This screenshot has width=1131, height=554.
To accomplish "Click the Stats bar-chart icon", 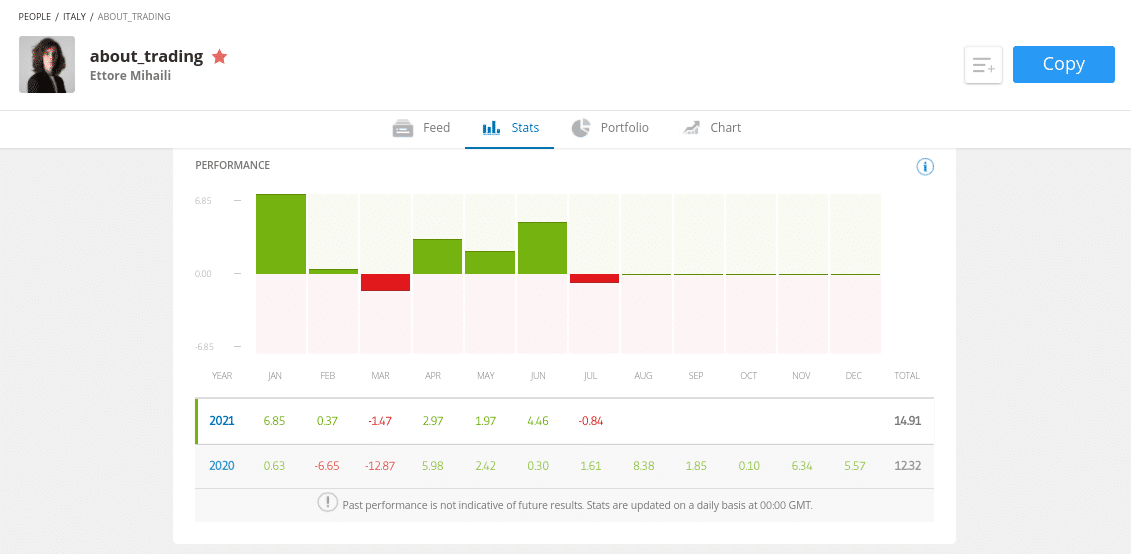I will coord(491,128).
